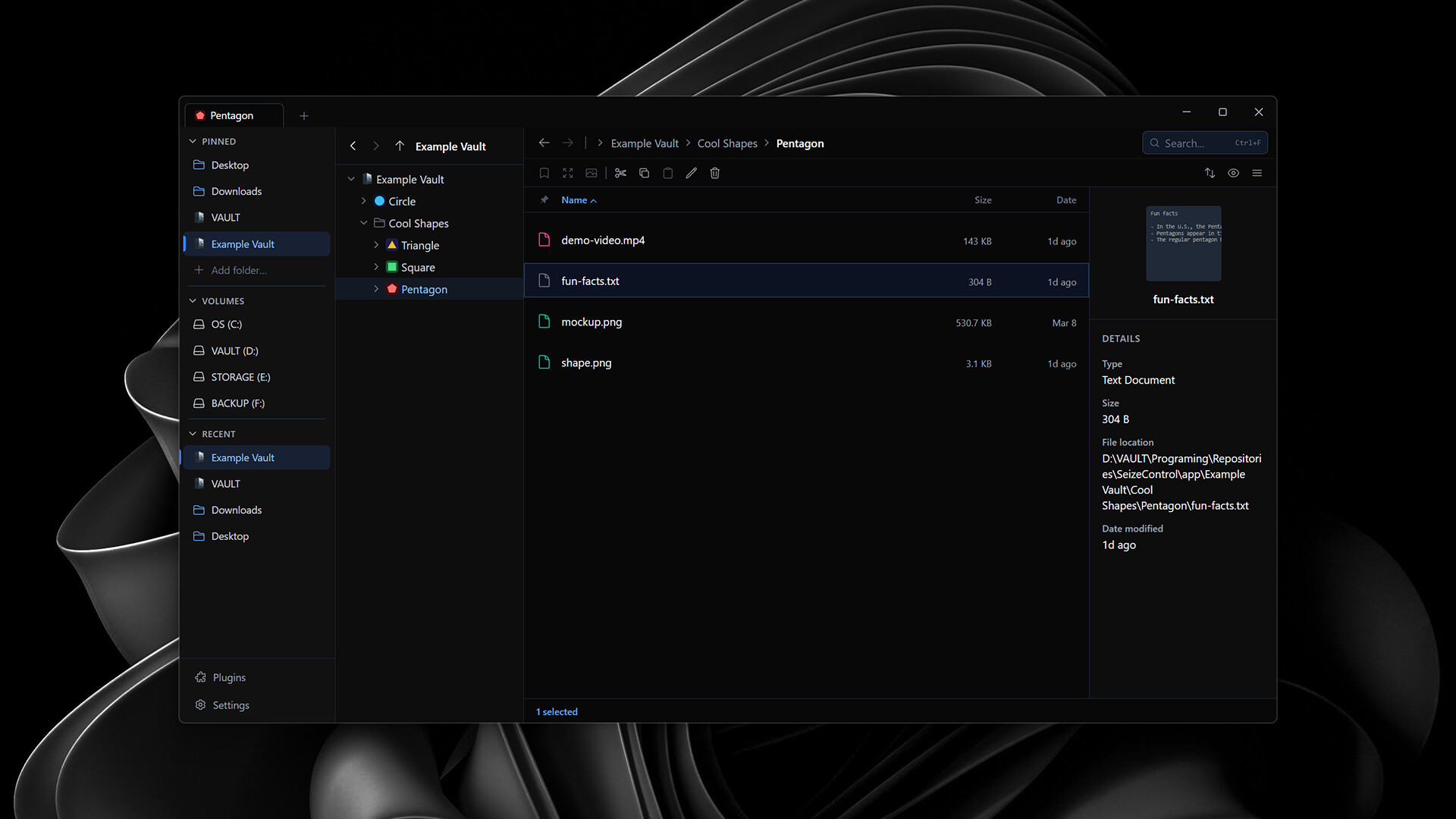
Task: Click the rename pencil icon
Action: (691, 173)
